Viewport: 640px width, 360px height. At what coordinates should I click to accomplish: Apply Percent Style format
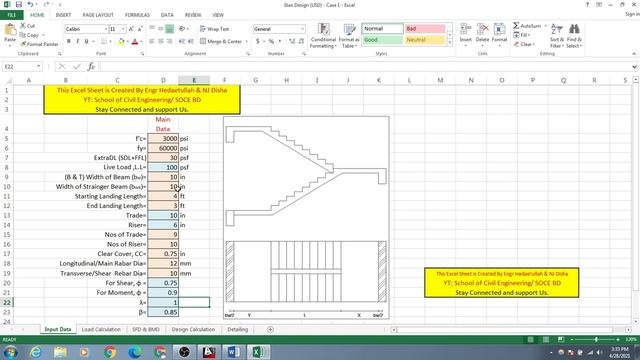tap(271, 41)
